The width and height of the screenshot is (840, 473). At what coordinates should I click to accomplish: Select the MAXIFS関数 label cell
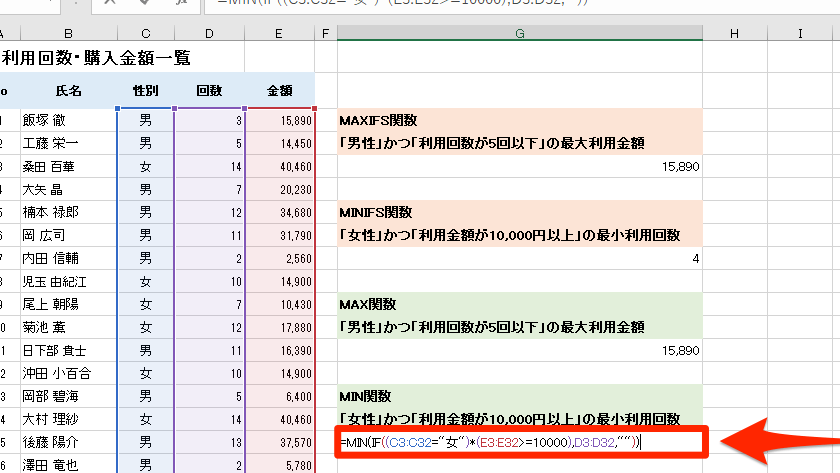click(x=520, y=120)
